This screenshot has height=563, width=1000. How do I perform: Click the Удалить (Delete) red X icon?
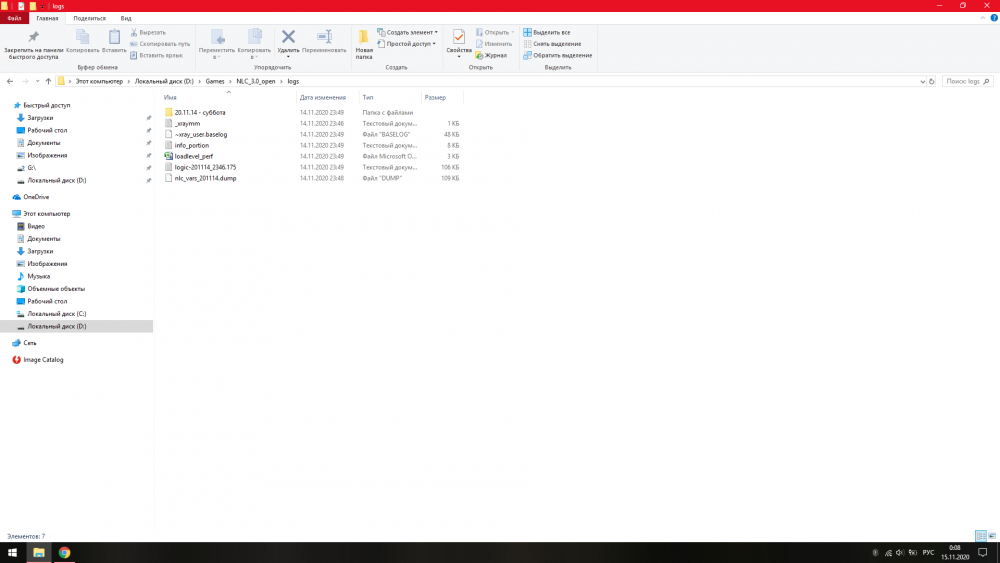pyautogui.click(x=288, y=37)
